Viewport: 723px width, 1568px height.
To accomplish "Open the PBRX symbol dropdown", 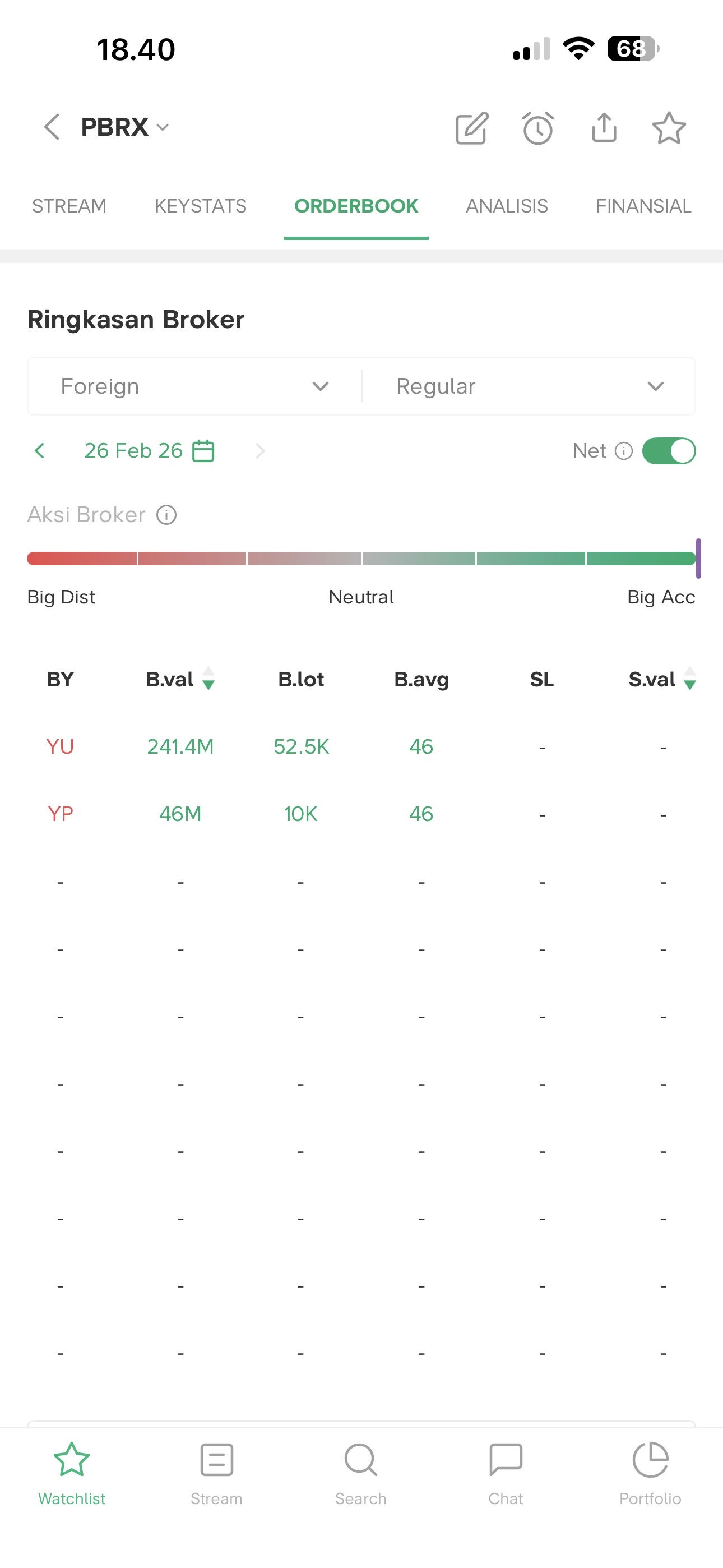I will (163, 128).
